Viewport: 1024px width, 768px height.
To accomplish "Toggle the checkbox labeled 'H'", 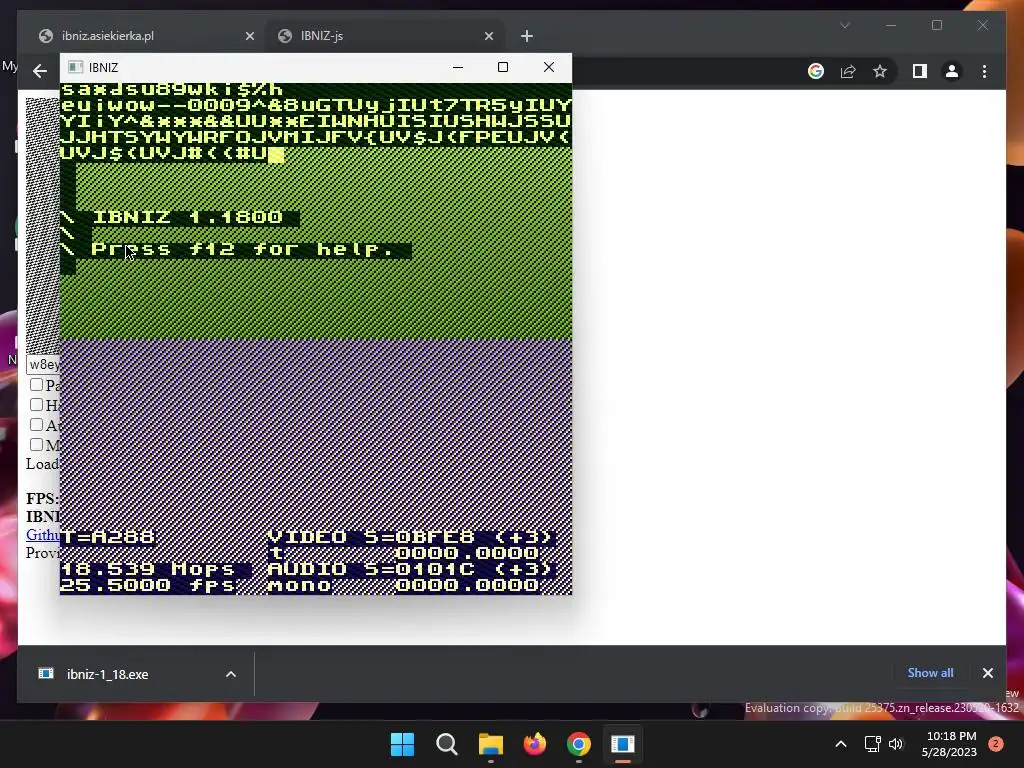I will click(37, 405).
